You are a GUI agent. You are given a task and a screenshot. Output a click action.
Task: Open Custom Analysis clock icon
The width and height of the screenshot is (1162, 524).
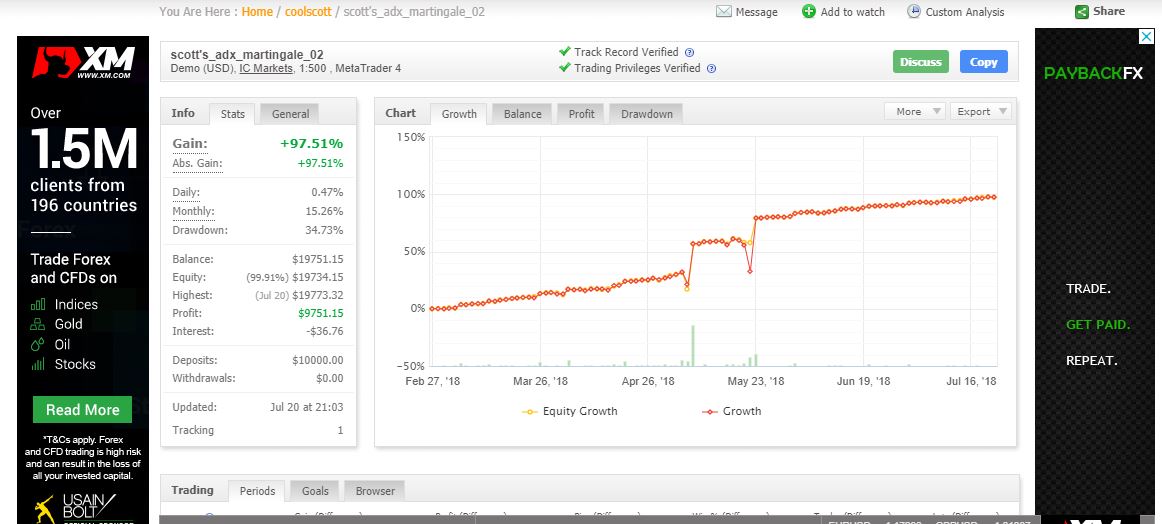pyautogui.click(x=914, y=11)
